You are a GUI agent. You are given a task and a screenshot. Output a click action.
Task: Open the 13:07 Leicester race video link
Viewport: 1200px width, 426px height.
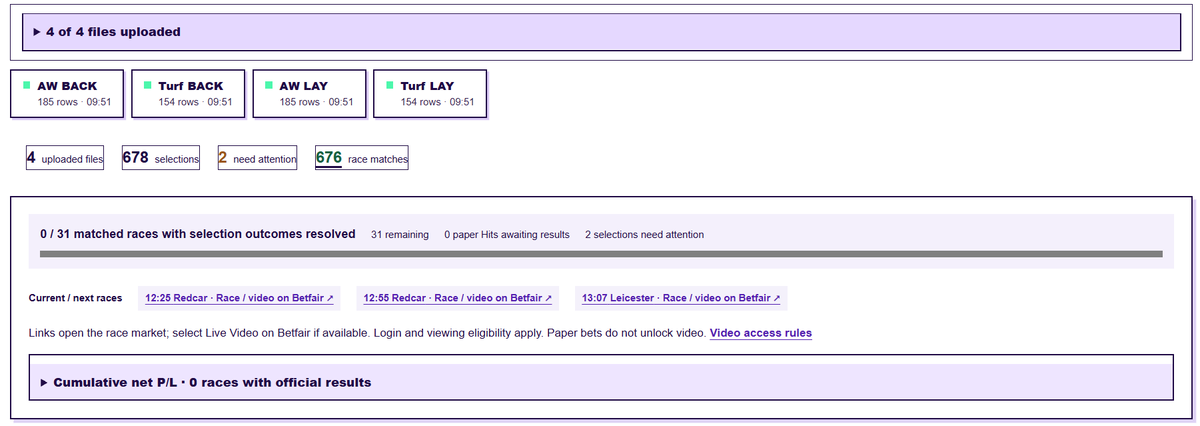coord(681,298)
